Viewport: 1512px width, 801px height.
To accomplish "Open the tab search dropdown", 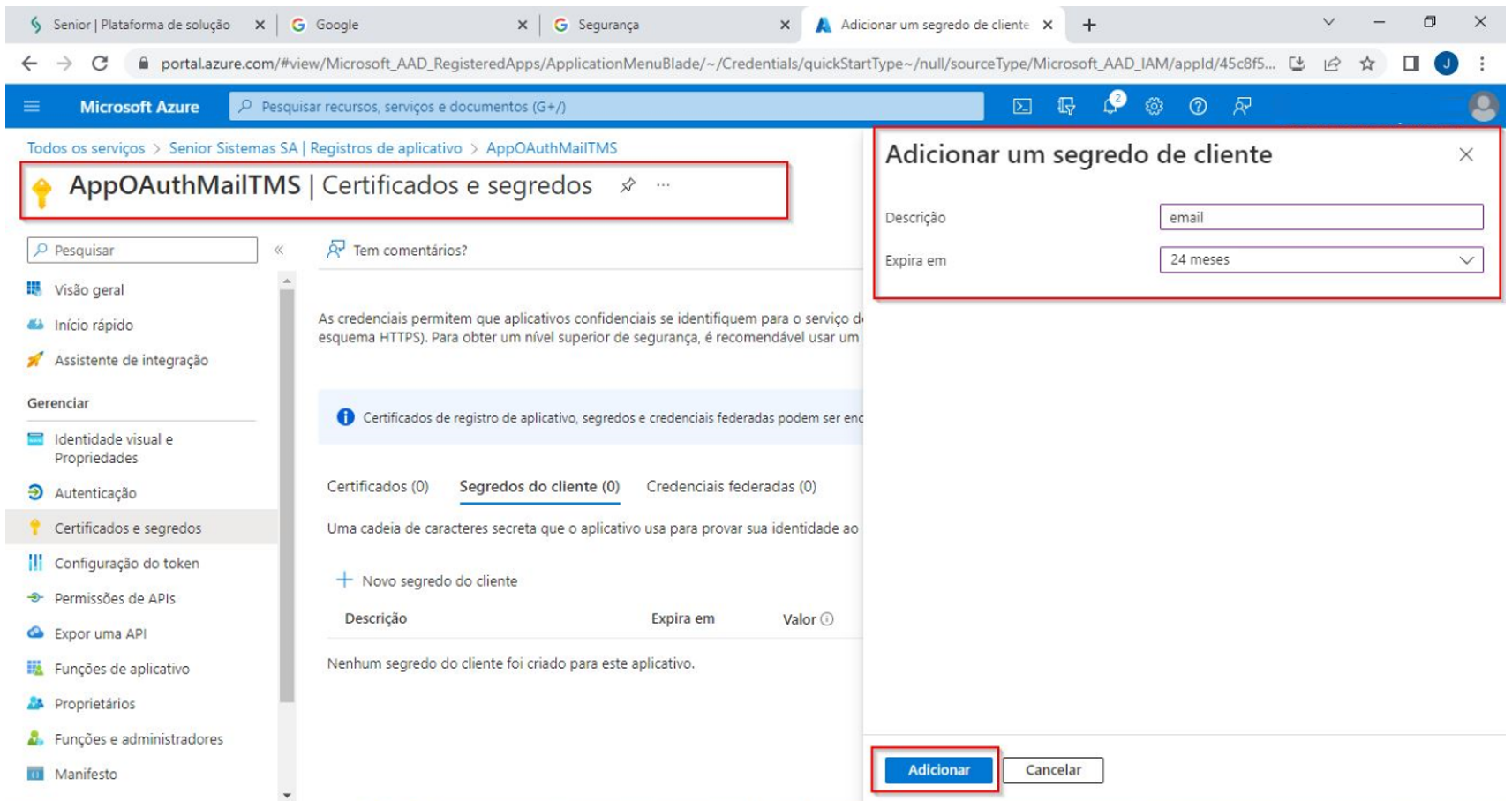I will click(x=1328, y=22).
